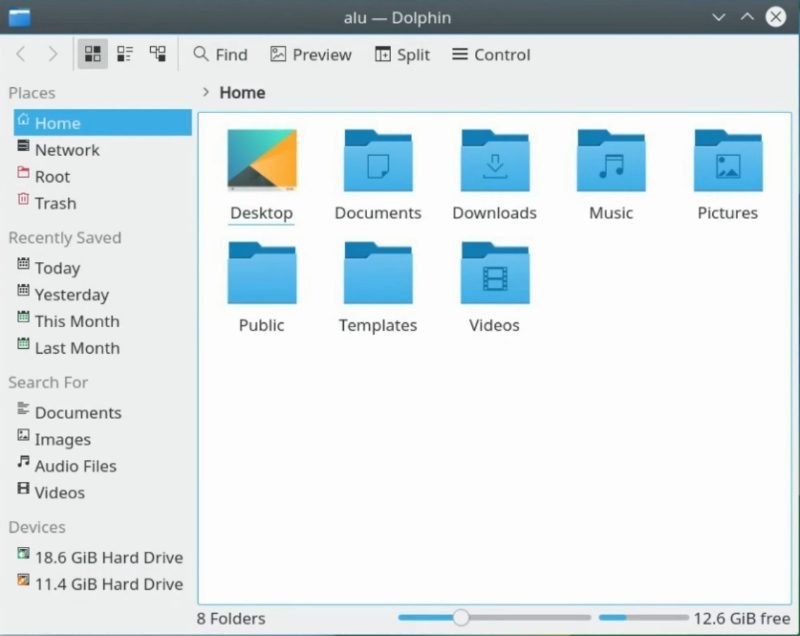
Task: Click Dolphin window icon in title bar
Action: [20, 18]
